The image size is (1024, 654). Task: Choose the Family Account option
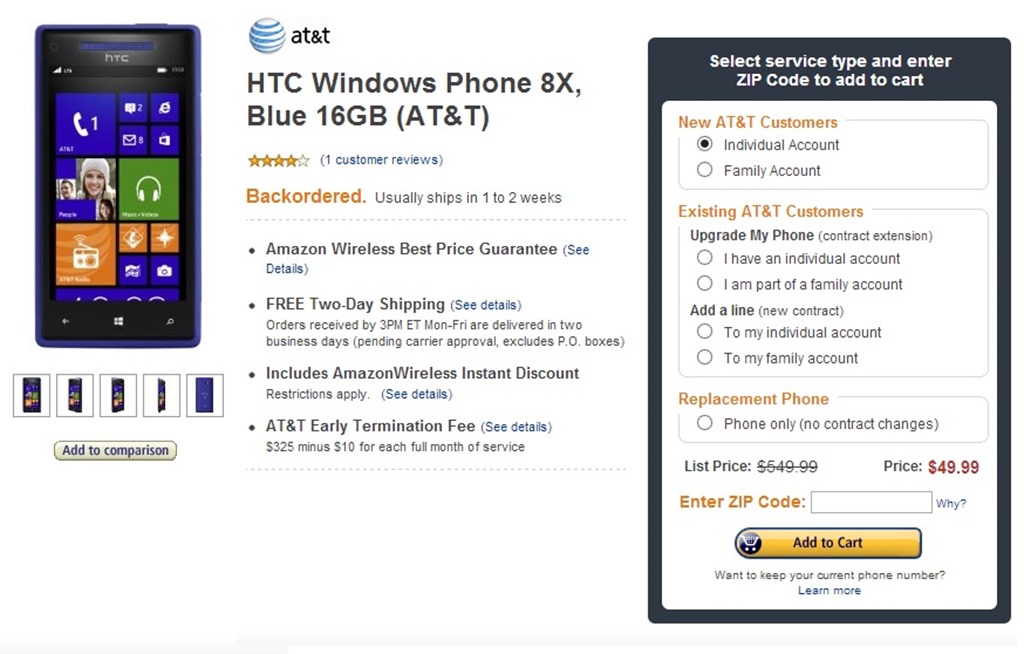(705, 171)
